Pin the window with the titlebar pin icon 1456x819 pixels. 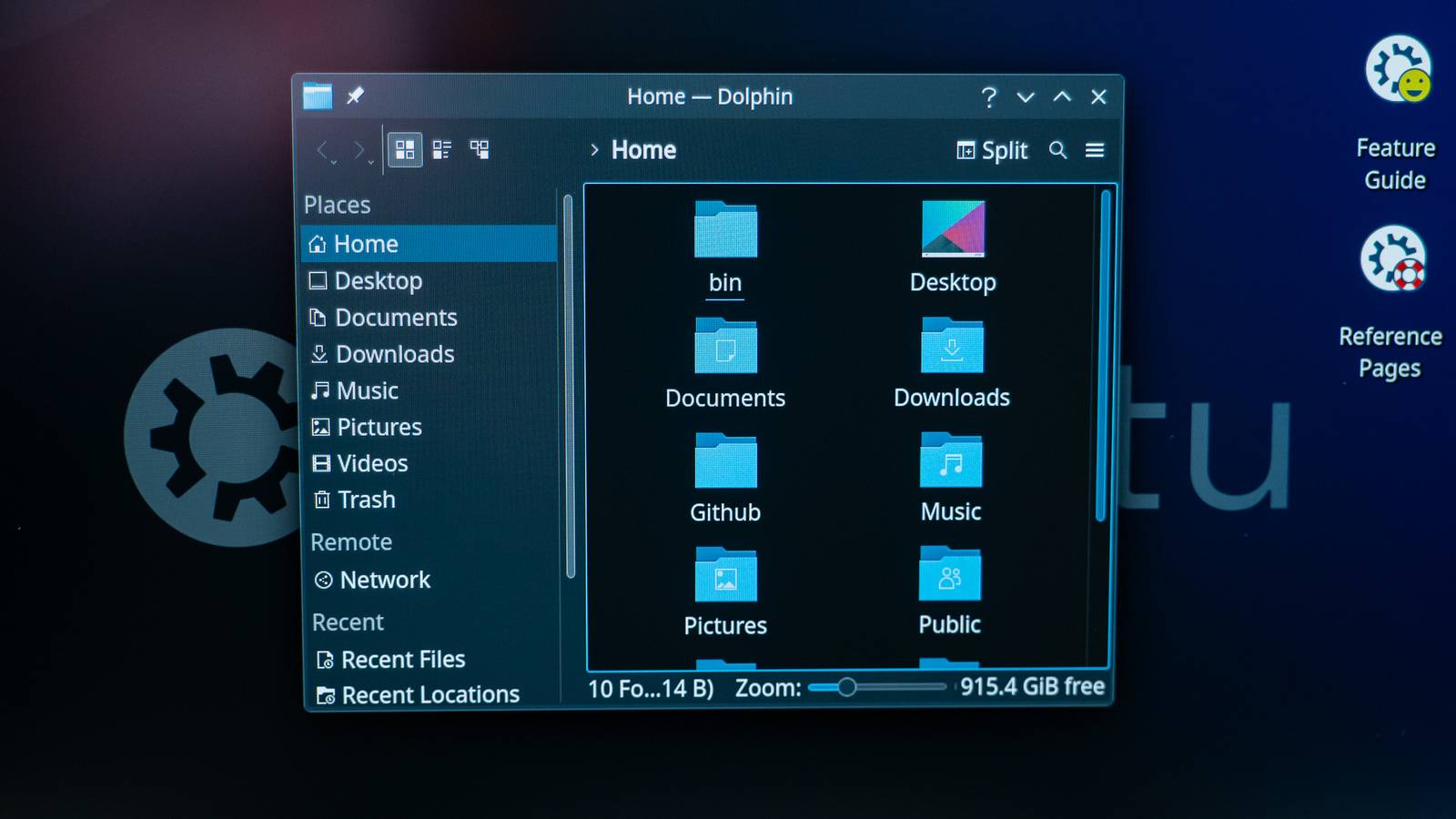click(356, 96)
